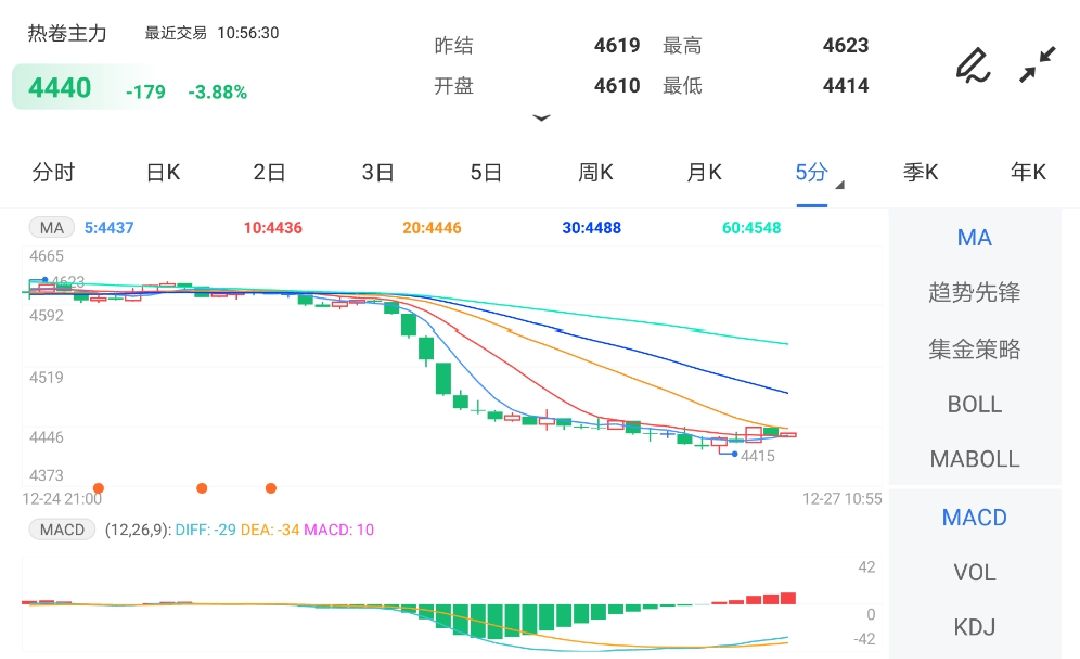Click the 10:4436 moving average value
The width and height of the screenshot is (1080, 659).
(x=273, y=228)
